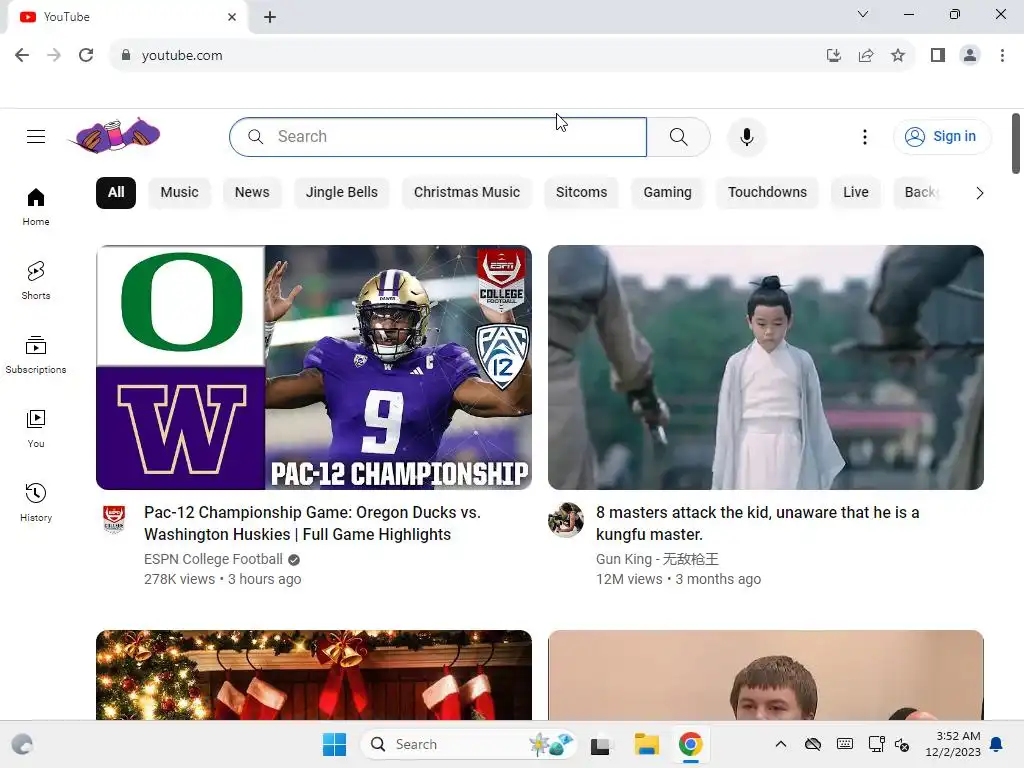Image resolution: width=1024 pixels, height=768 pixels.
Task: Open Chrome three-dot menu
Action: click(x=1002, y=56)
